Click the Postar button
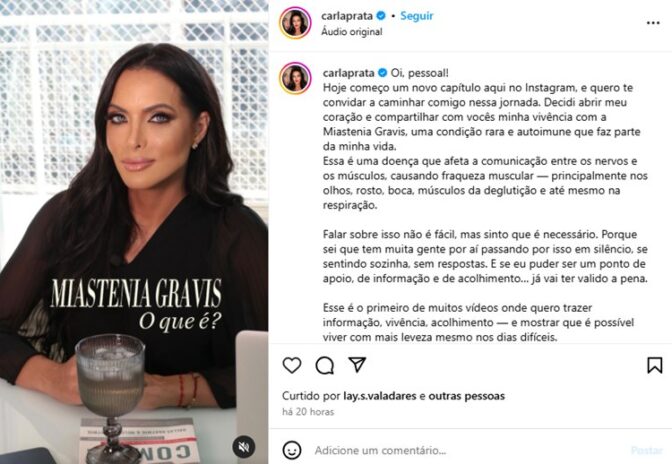 coord(646,450)
